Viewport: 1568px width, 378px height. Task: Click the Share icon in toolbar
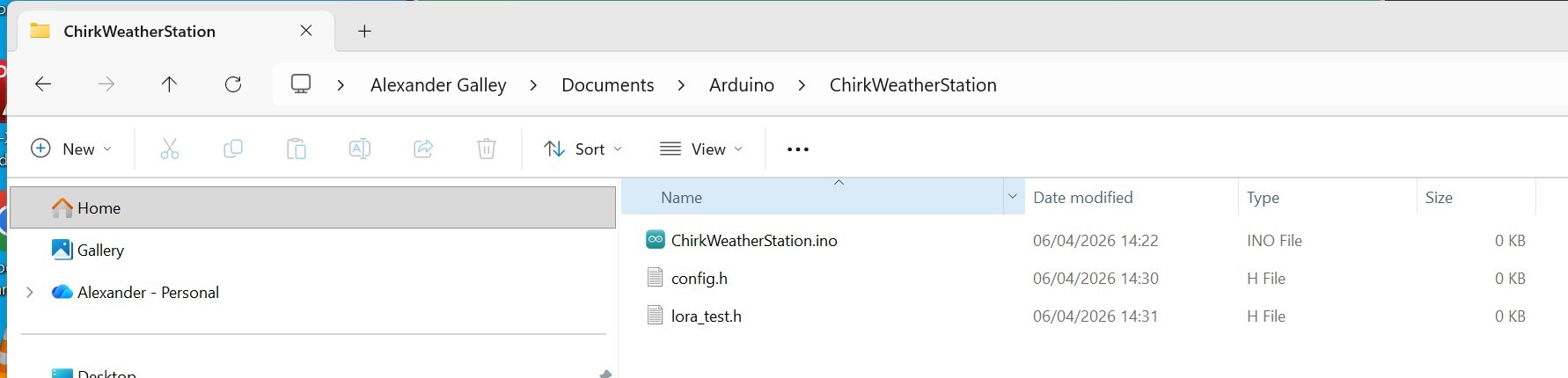tap(423, 149)
